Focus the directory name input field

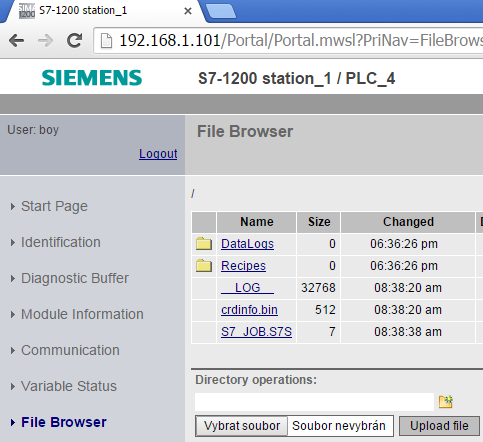[314, 402]
